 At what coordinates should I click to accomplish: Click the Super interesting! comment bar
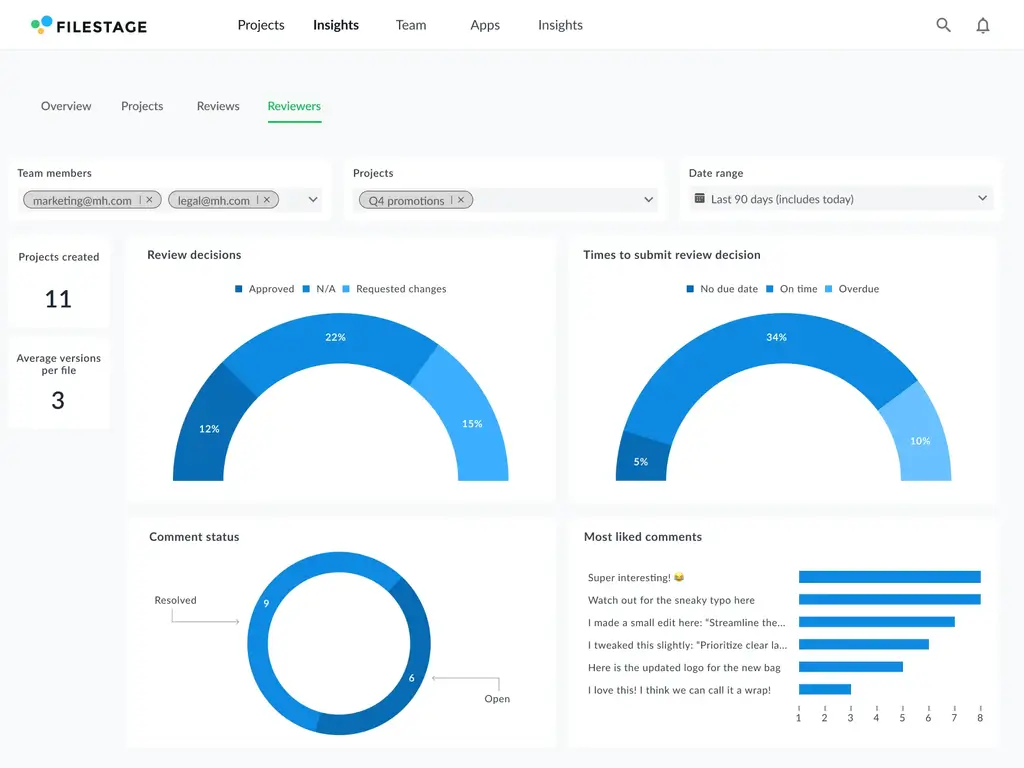(889, 577)
